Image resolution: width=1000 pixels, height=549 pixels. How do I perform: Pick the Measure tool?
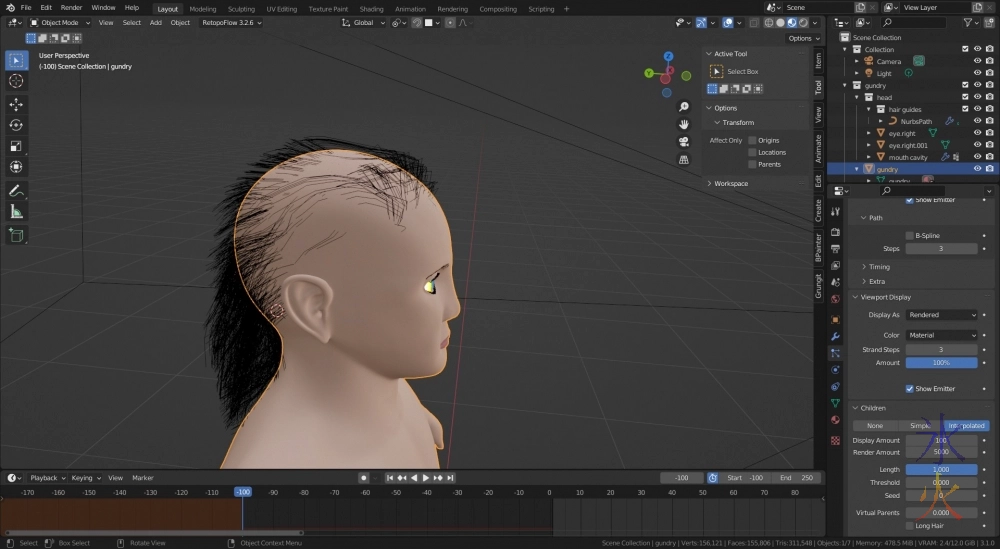click(x=16, y=212)
